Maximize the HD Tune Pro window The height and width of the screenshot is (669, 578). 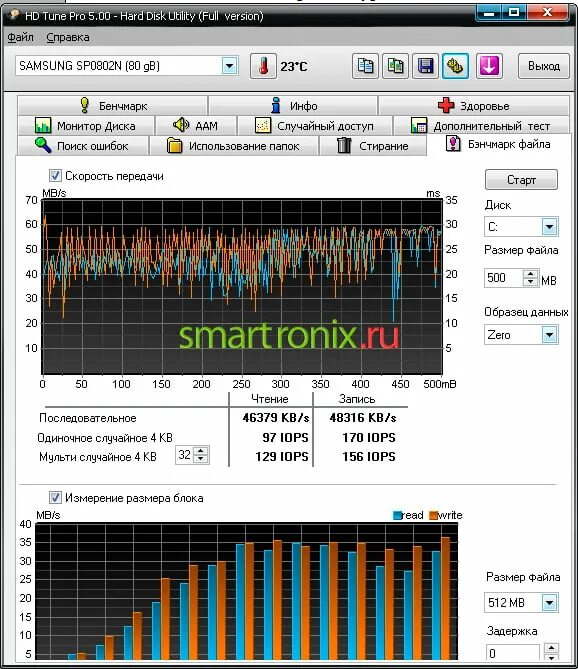pyautogui.click(x=514, y=12)
